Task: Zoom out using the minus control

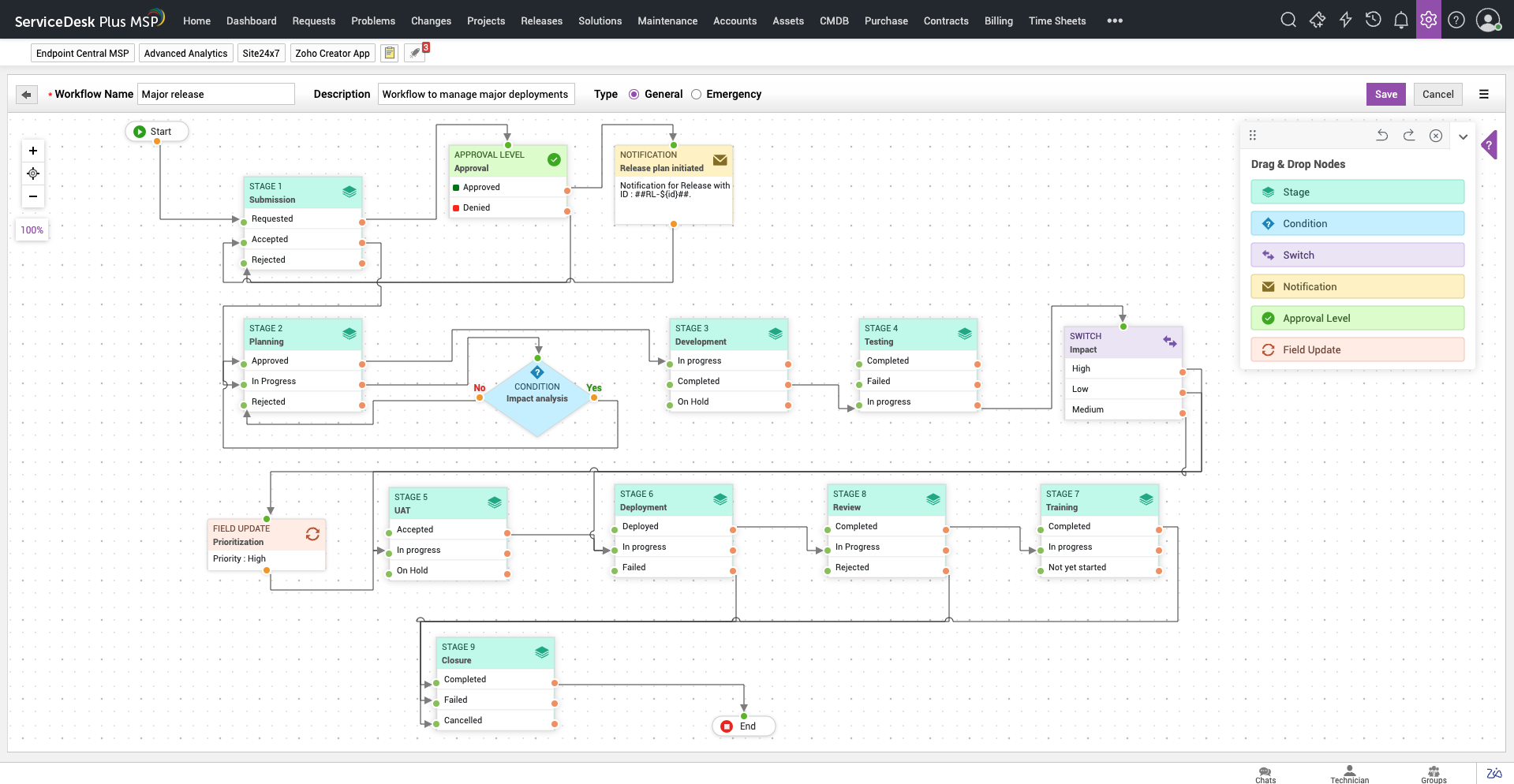Action: [x=32, y=196]
